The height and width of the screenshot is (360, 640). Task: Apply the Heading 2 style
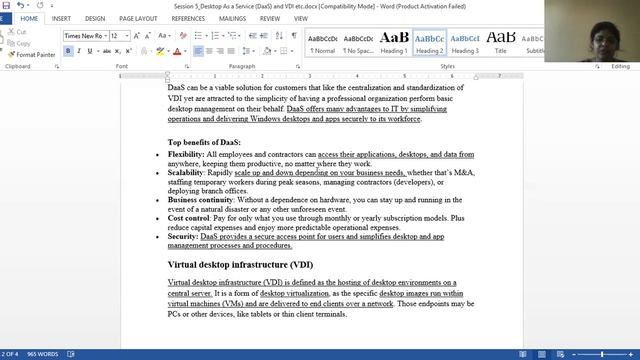tap(429, 42)
